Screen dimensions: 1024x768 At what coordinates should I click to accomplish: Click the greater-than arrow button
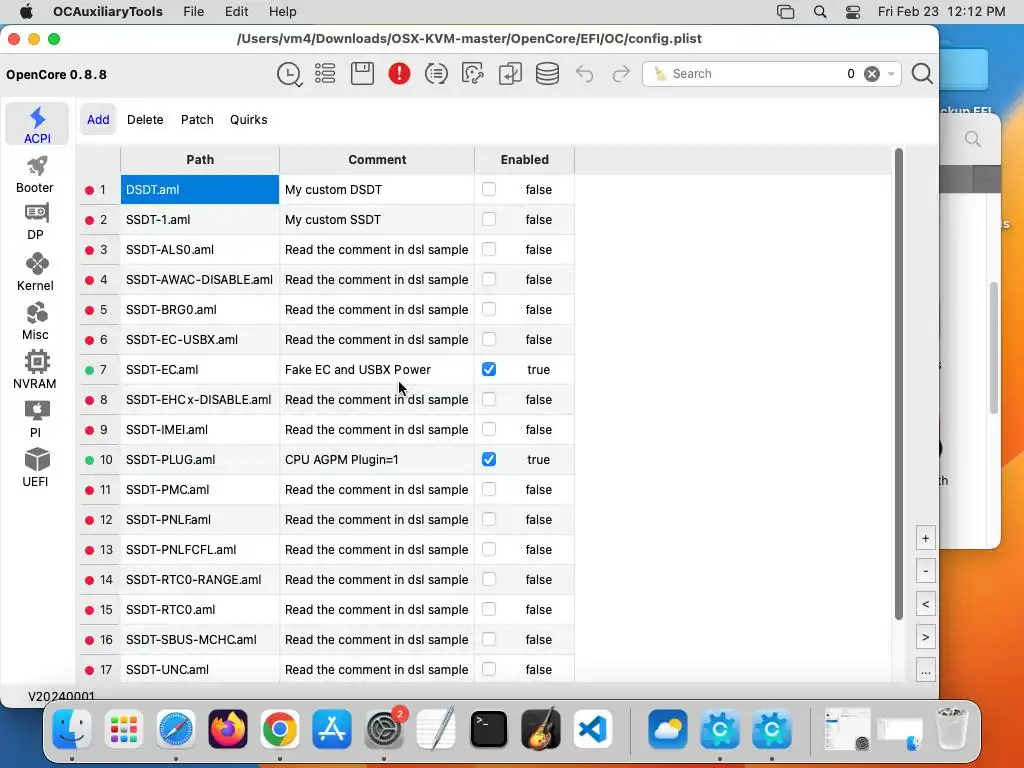coord(925,637)
